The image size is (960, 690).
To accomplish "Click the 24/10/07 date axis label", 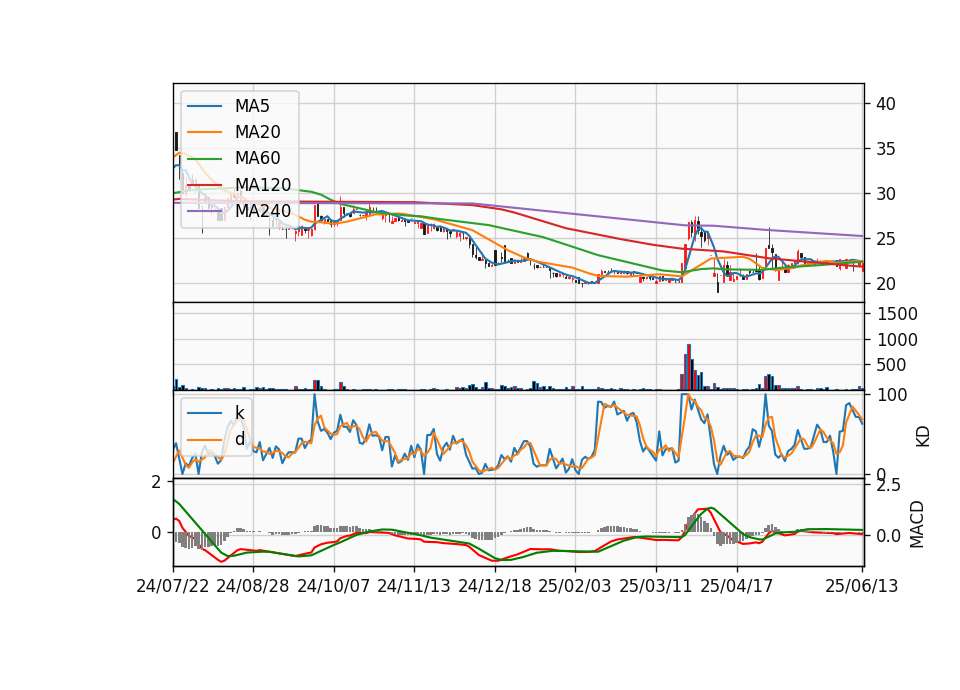I will click(x=334, y=586).
